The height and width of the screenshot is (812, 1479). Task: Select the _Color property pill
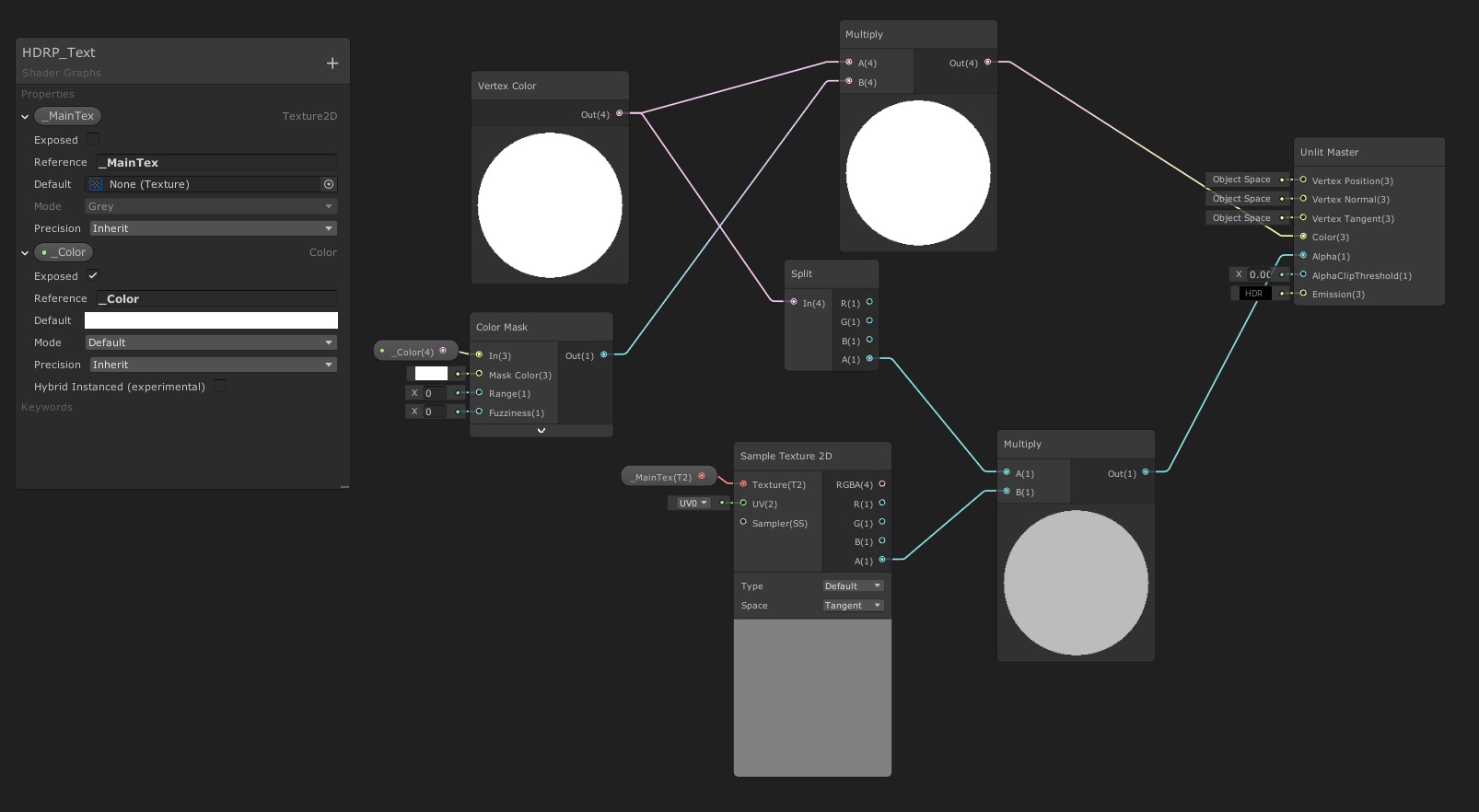point(64,252)
